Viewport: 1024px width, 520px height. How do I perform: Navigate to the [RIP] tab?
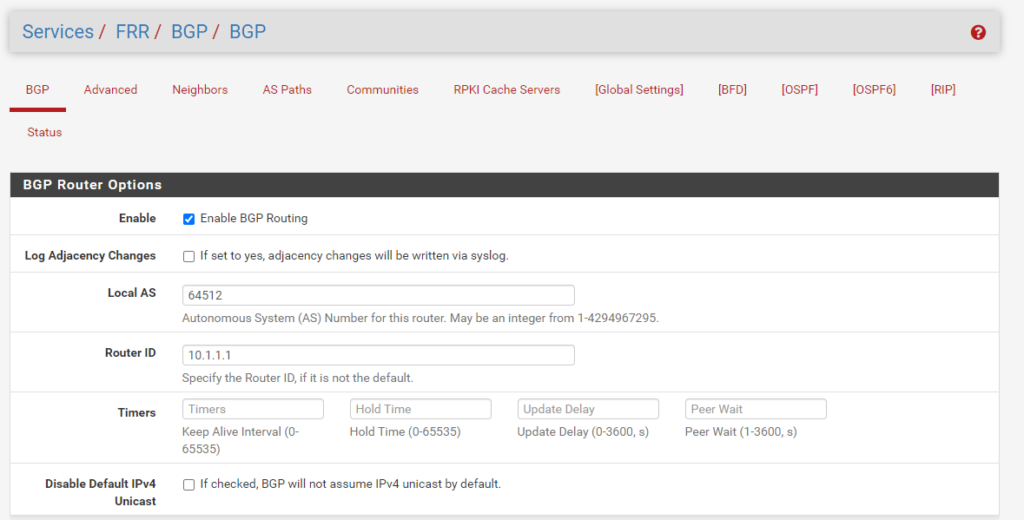(x=942, y=90)
